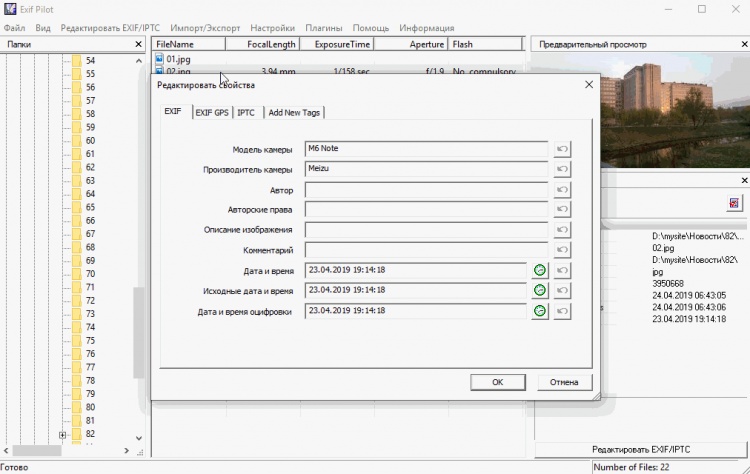Click the building photo preview image

point(675,111)
